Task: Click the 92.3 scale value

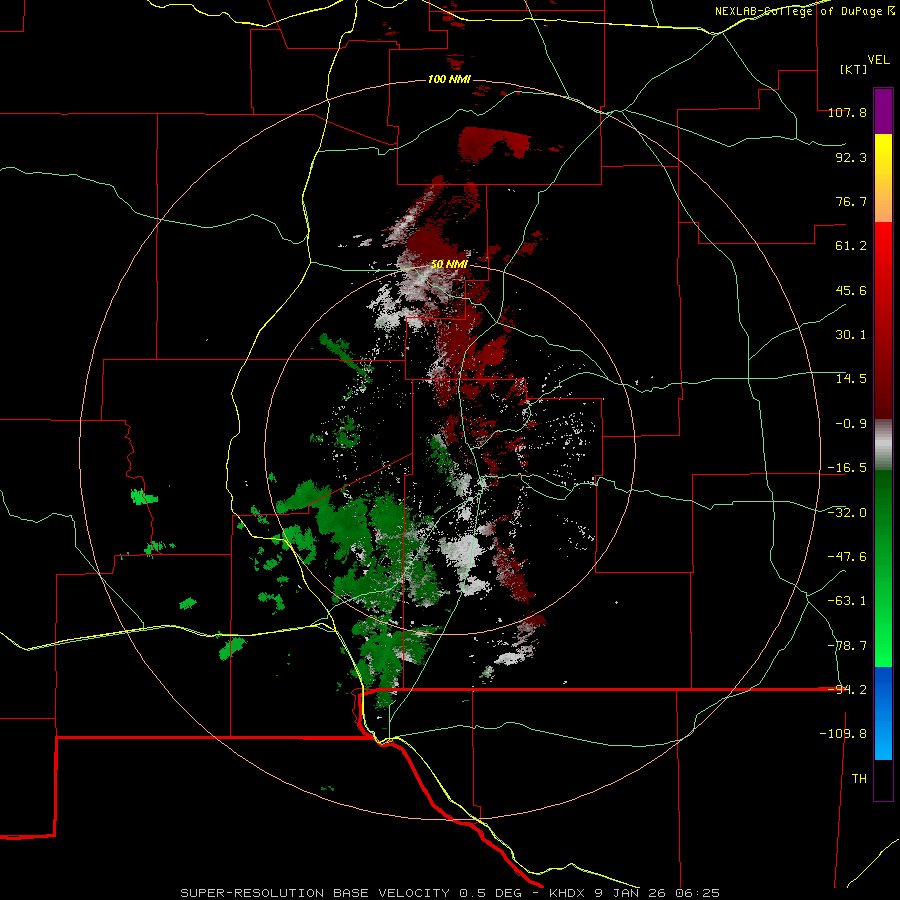Action: tap(851, 157)
